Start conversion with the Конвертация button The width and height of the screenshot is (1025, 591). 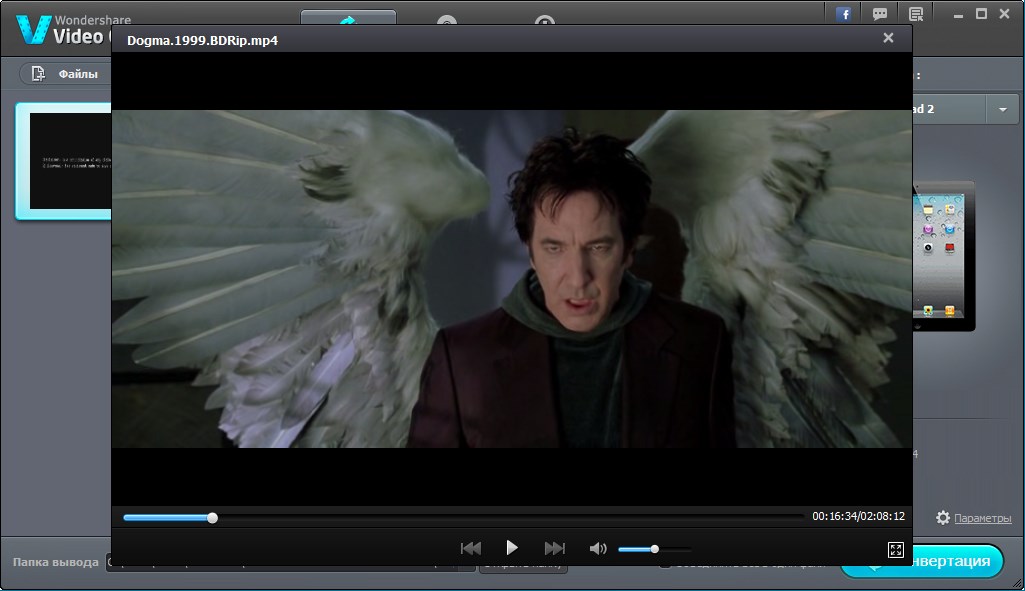(958, 561)
